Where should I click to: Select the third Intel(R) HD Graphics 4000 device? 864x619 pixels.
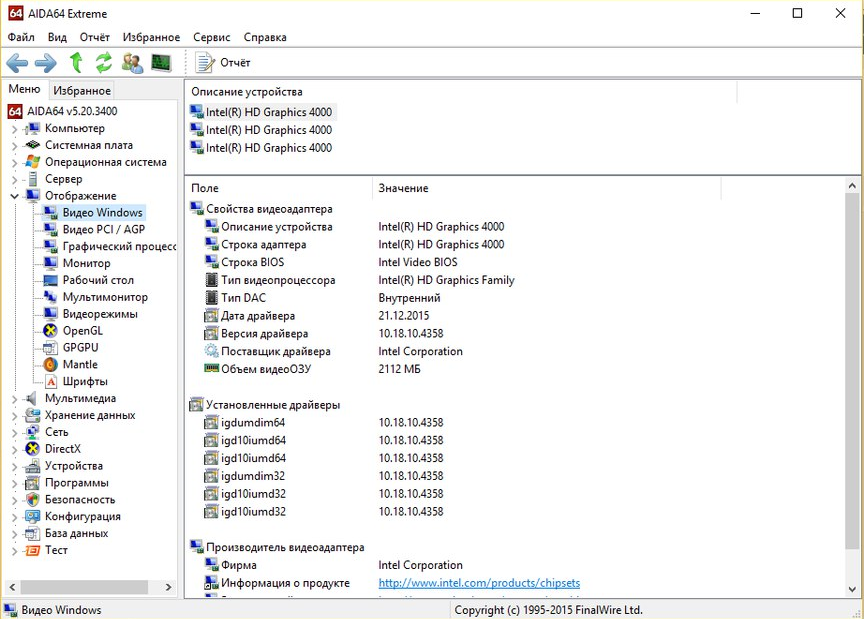[x=261, y=148]
